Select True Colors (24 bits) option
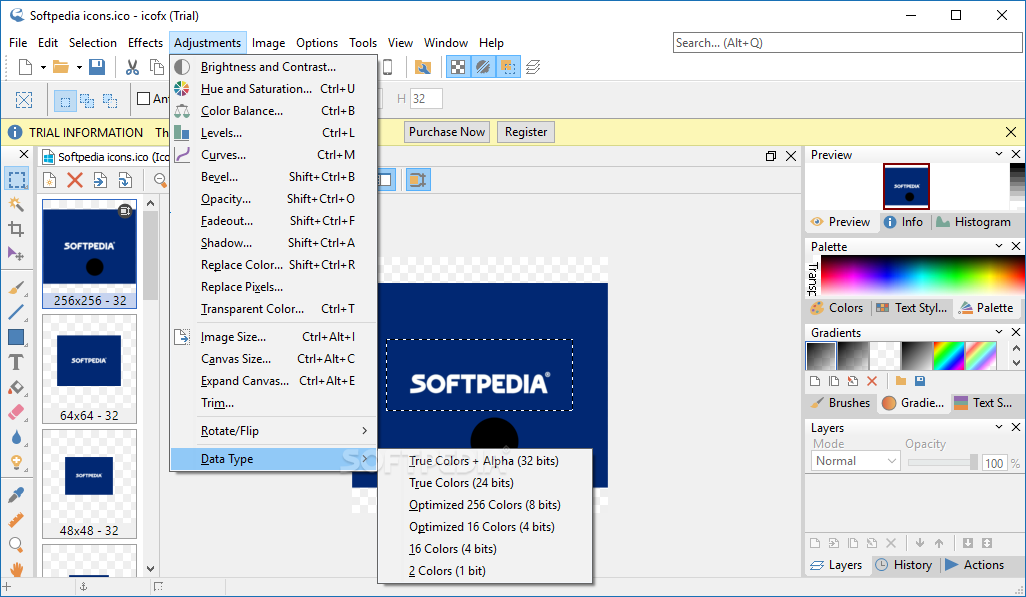This screenshot has width=1026, height=597. coord(485,483)
